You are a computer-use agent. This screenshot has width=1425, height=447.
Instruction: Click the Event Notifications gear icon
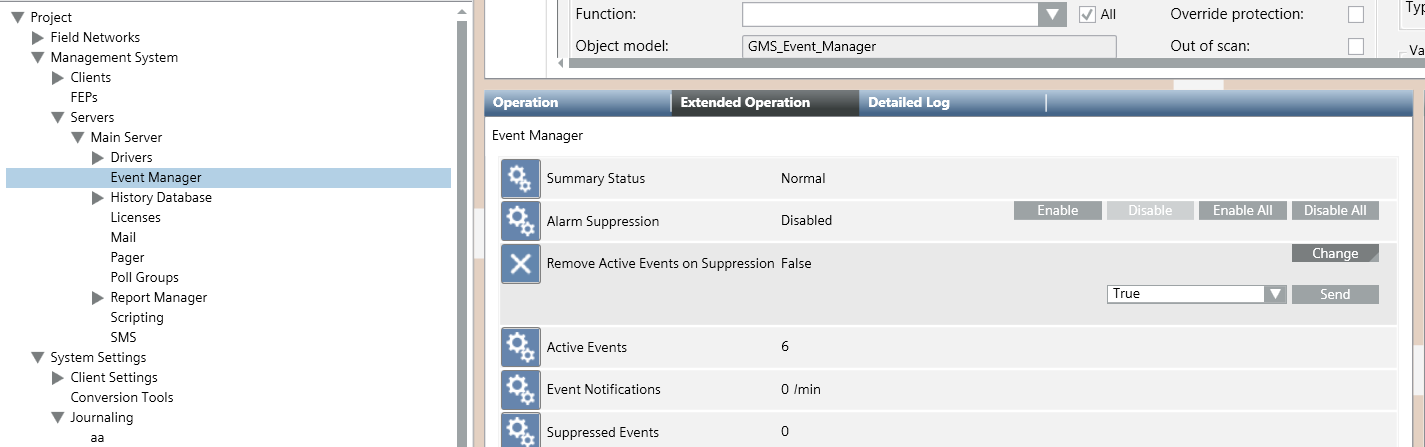tap(520, 390)
